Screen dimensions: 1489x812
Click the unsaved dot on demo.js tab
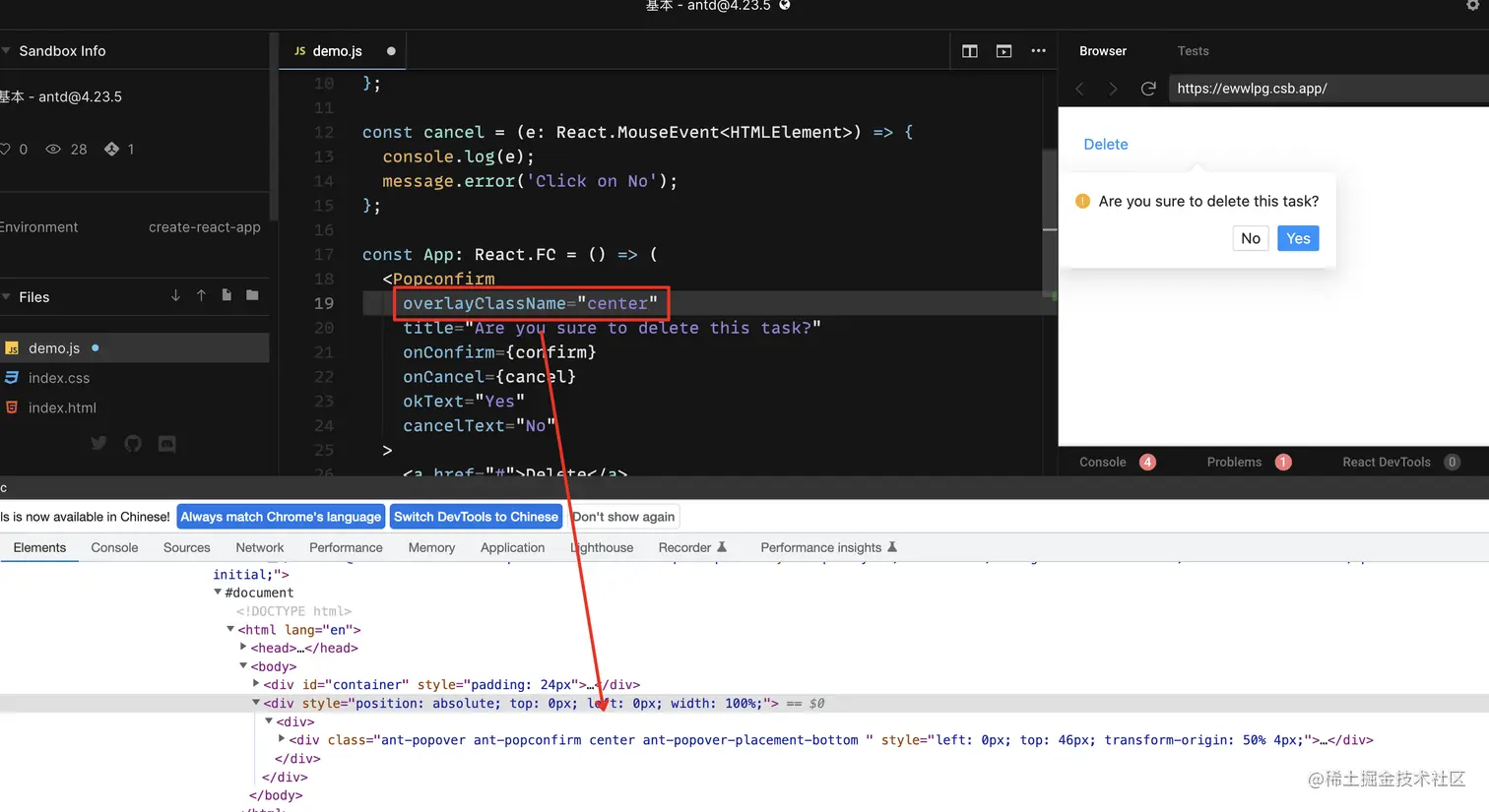point(391,51)
